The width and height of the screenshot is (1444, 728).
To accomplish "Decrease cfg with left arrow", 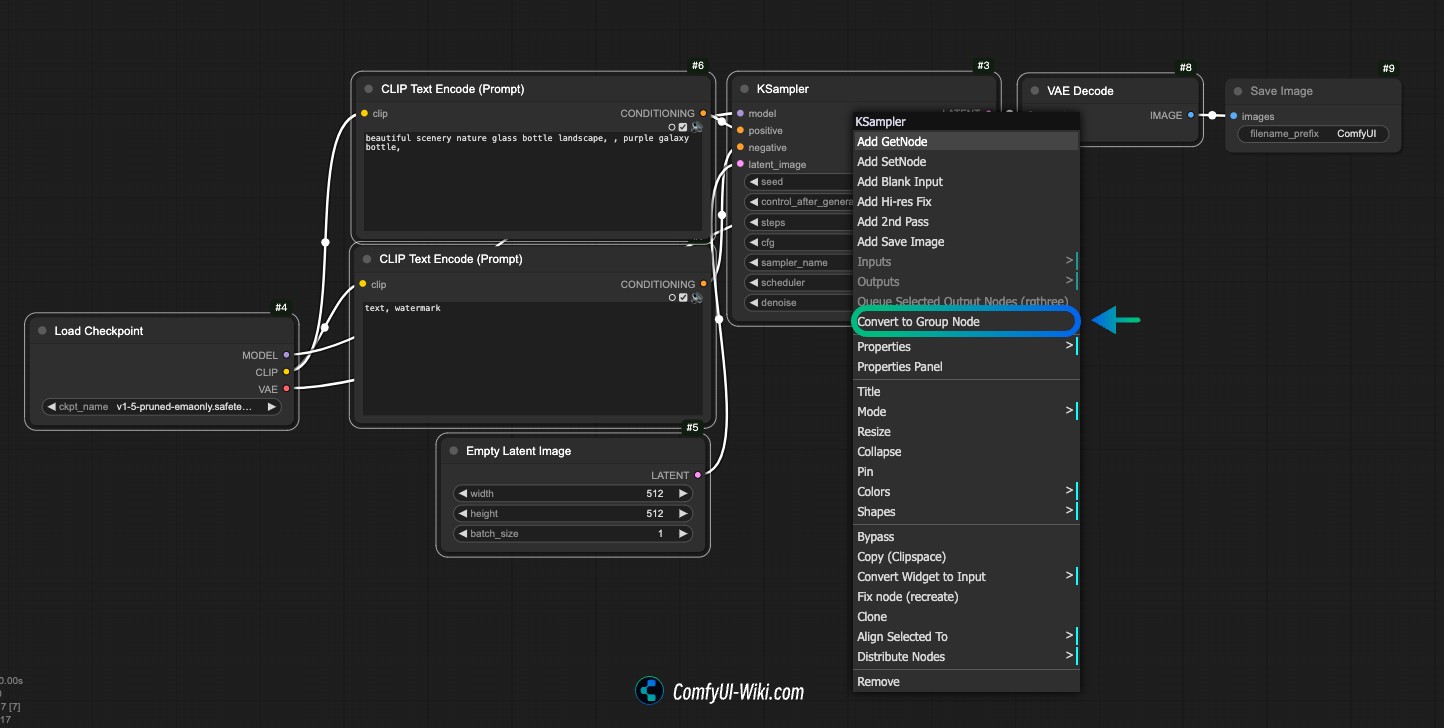I will tap(753, 242).
